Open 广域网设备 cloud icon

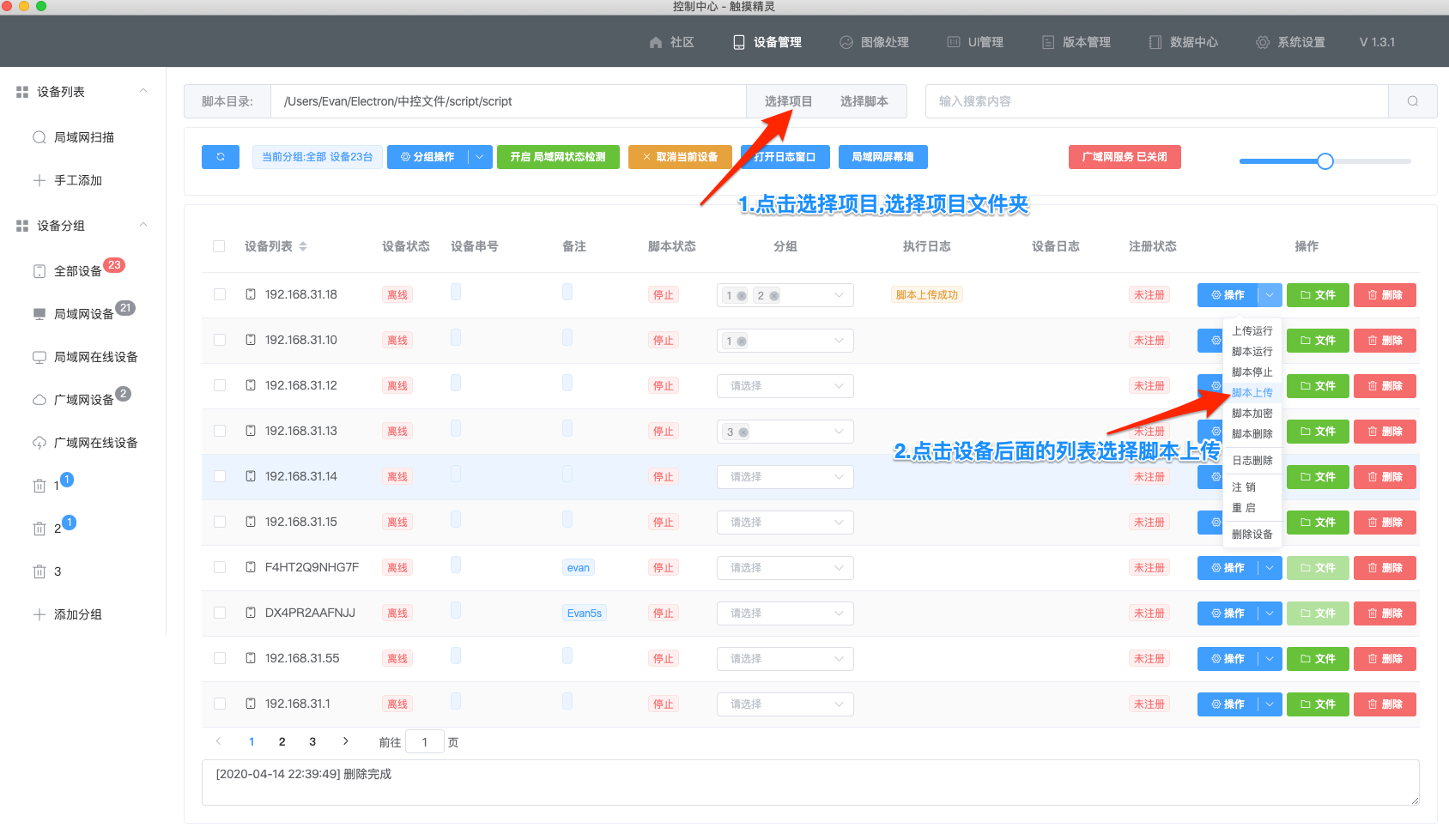coord(39,400)
